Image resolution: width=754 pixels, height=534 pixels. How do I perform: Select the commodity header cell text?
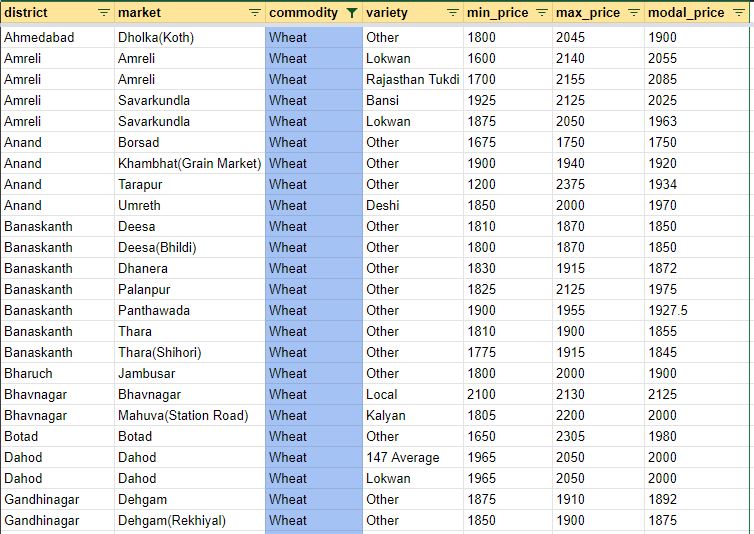tap(303, 13)
